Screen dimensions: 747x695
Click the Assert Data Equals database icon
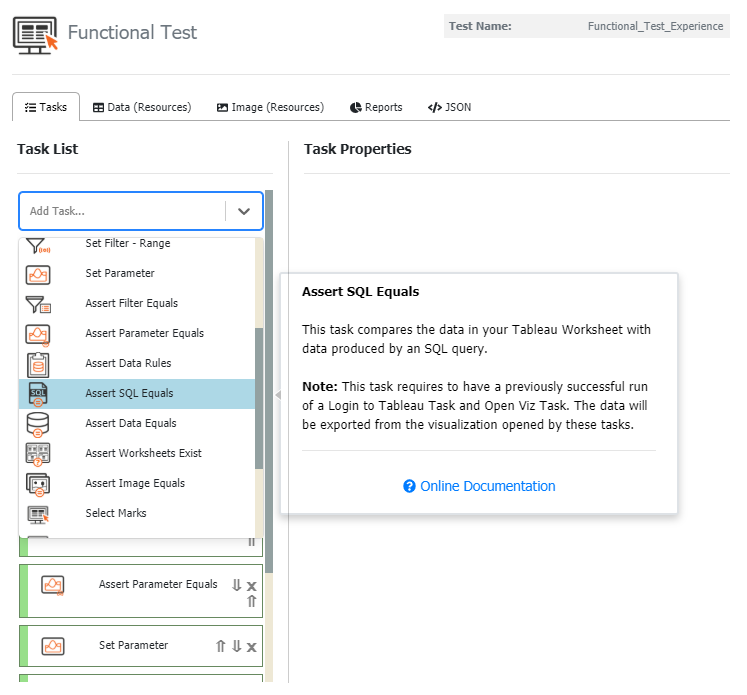[38, 424]
